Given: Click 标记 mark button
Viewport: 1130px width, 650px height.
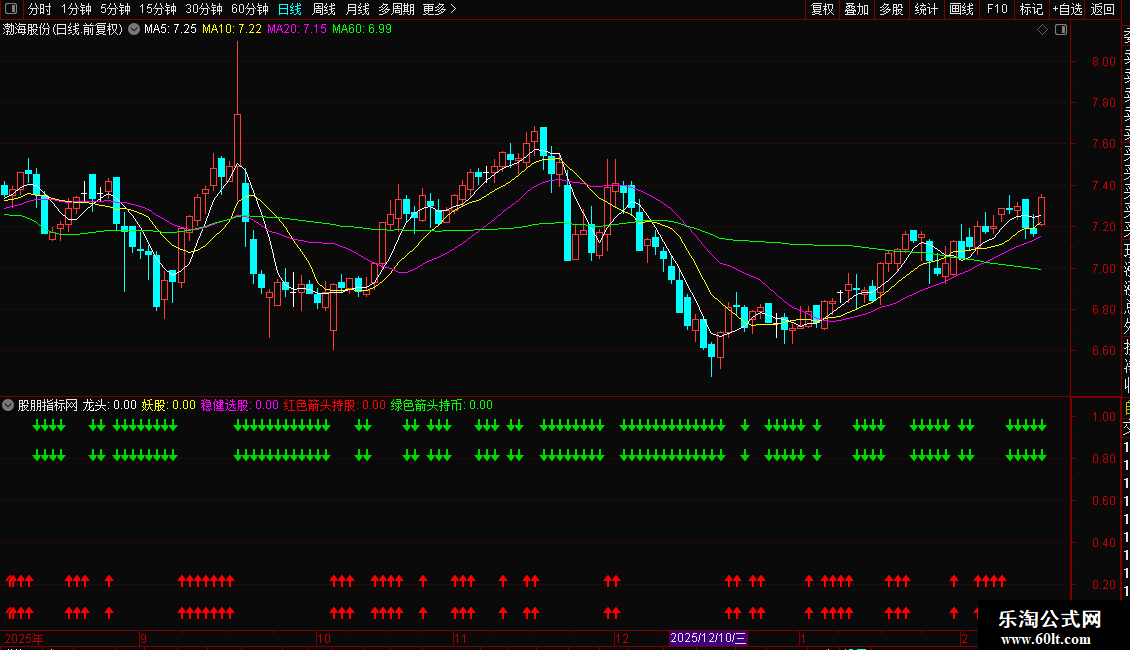Looking at the screenshot, I should [1031, 9].
